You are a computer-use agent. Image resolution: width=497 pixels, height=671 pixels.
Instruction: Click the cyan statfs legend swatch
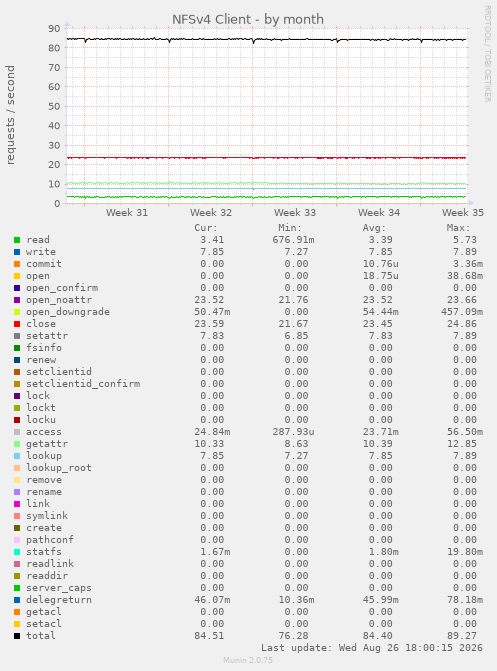[x=17, y=552]
